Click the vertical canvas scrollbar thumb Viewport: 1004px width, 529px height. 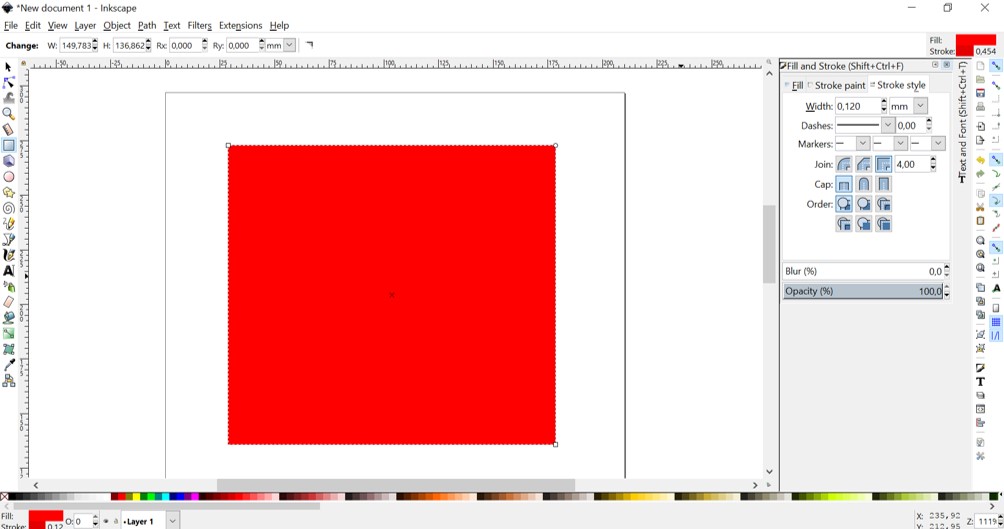click(x=769, y=243)
